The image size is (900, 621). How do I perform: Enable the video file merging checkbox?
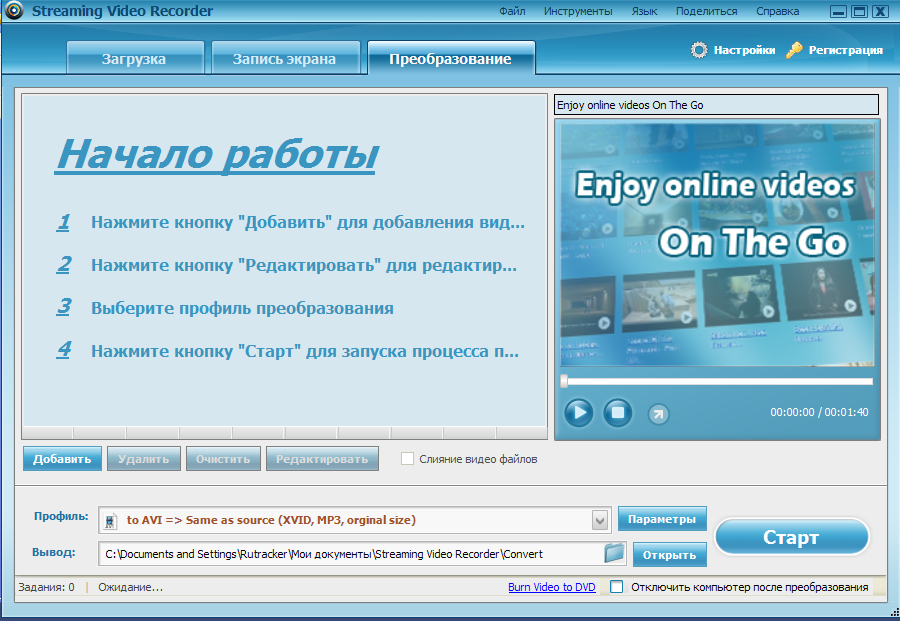(407, 459)
